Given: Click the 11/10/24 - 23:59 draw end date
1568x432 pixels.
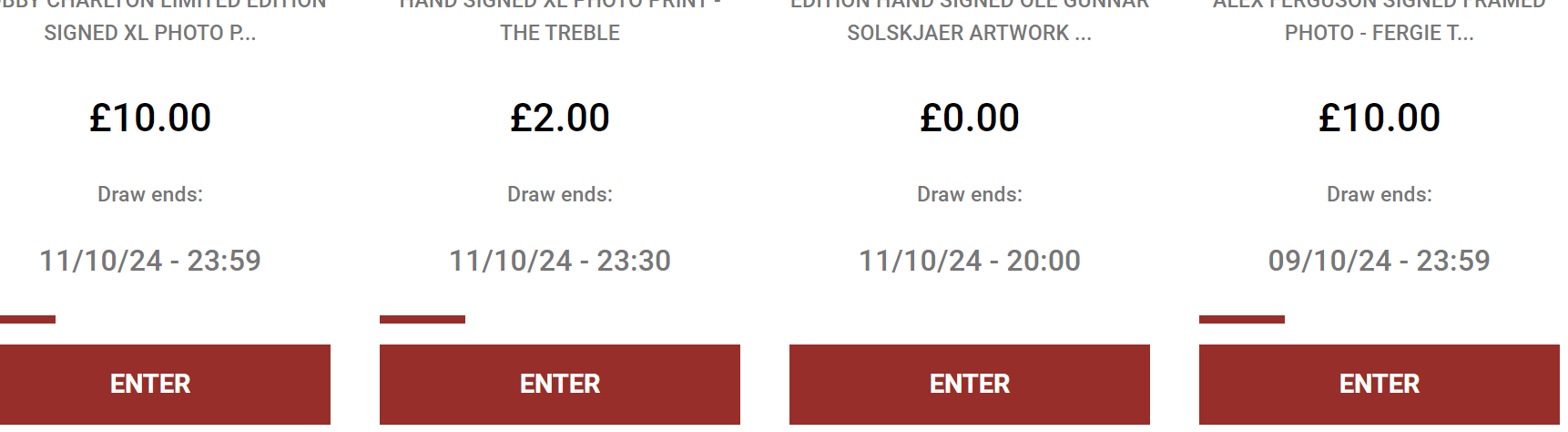Looking at the screenshot, I should 150,261.
